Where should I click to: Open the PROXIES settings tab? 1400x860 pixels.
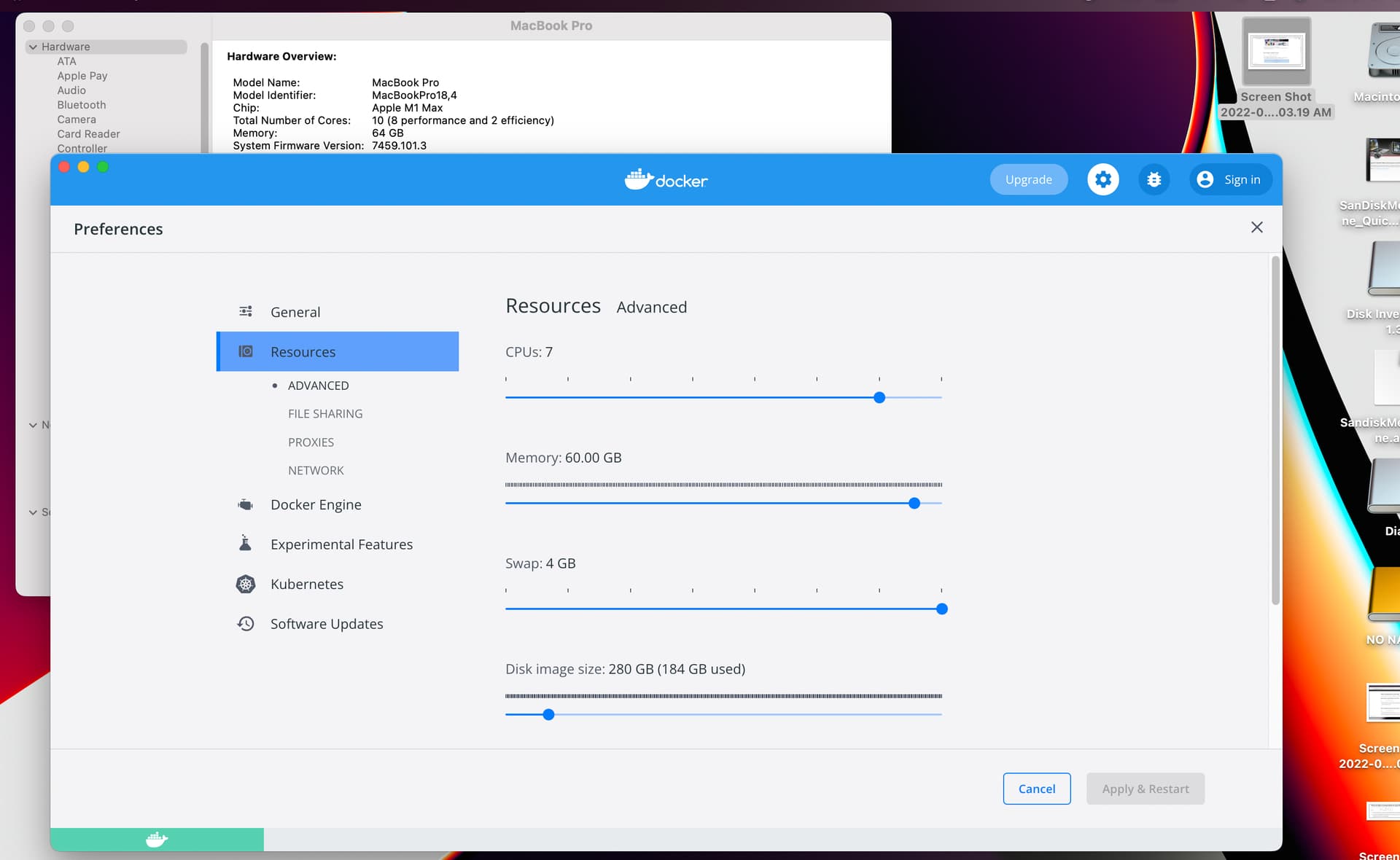[311, 442]
